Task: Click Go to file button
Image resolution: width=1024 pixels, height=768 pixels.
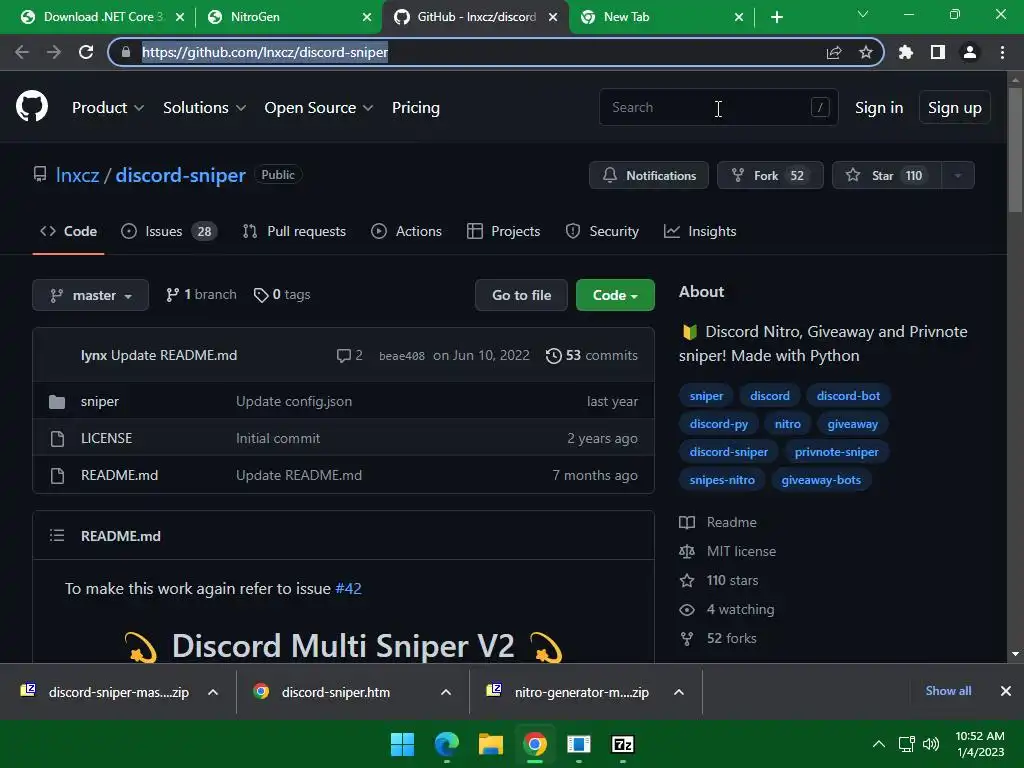Action: coord(521,295)
